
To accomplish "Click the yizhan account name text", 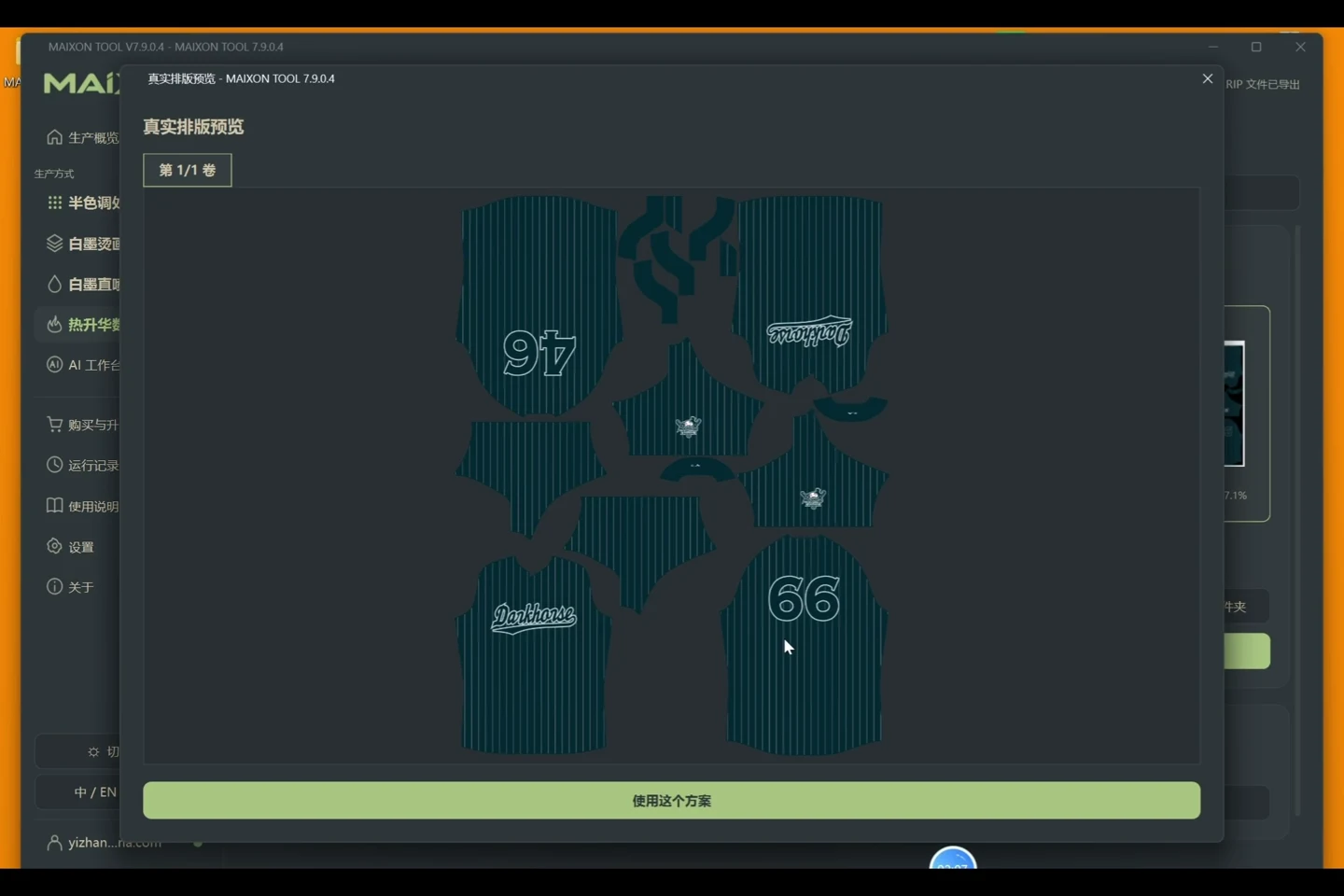I will coord(115,843).
